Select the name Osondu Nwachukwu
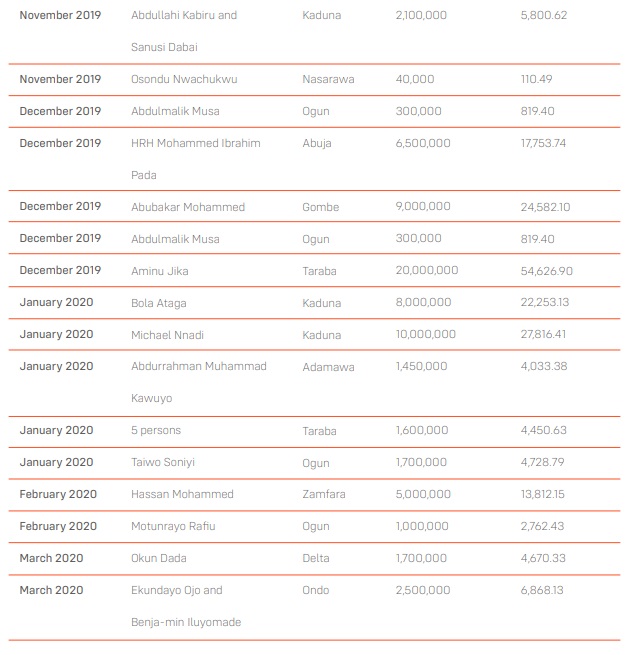625x655 pixels. pos(184,79)
